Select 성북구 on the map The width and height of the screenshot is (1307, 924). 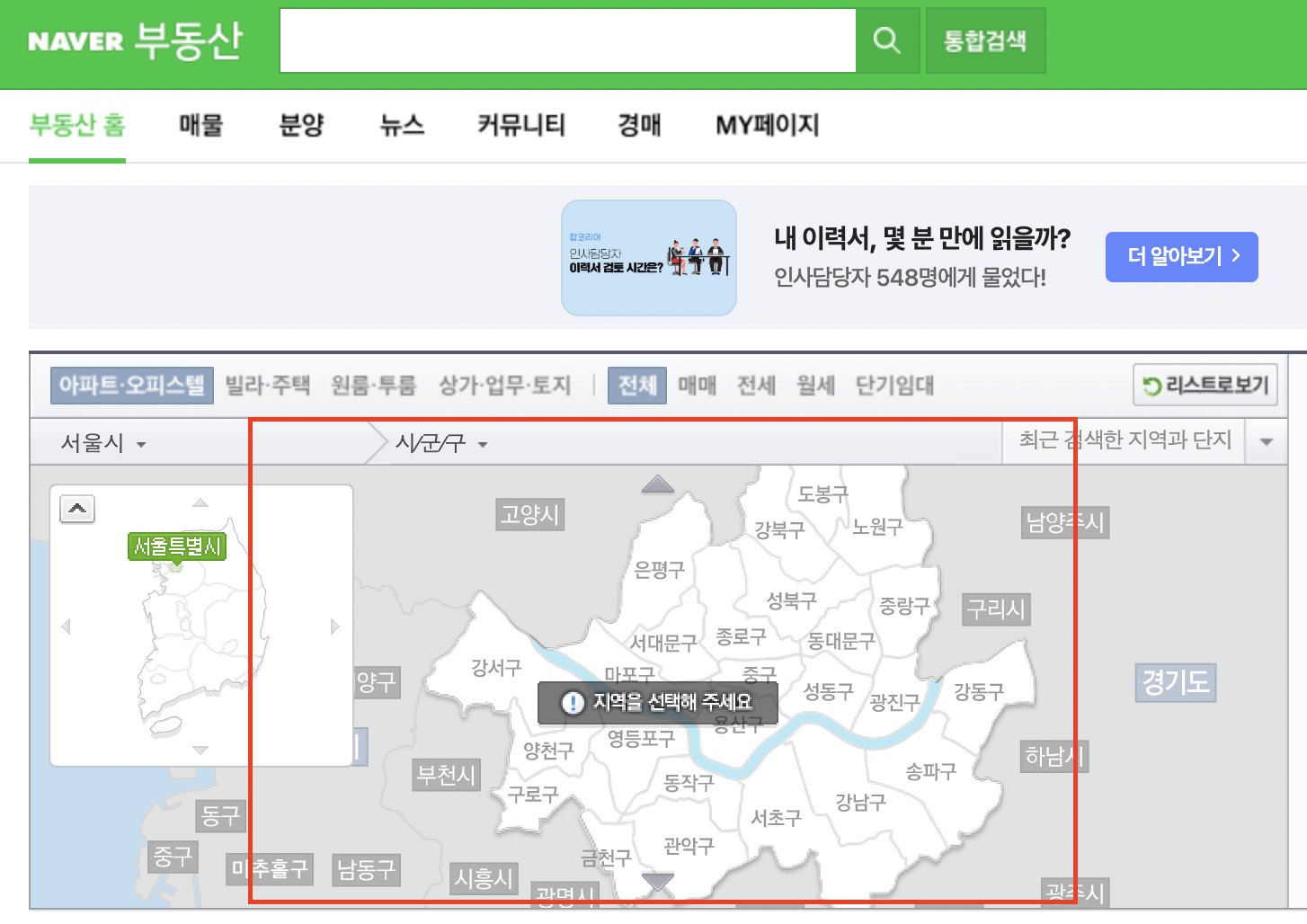tap(791, 600)
